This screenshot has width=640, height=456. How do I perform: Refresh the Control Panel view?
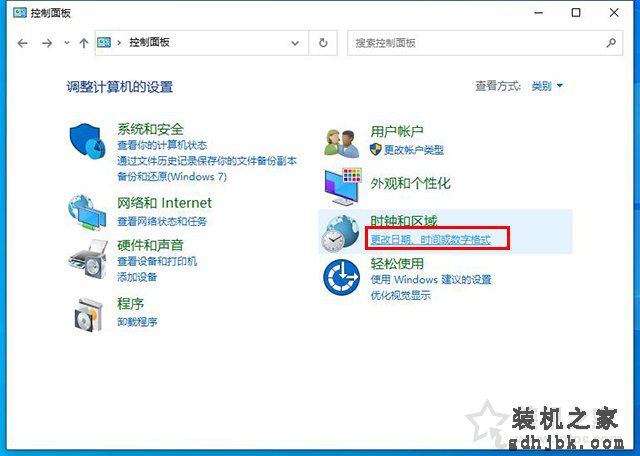click(323, 42)
